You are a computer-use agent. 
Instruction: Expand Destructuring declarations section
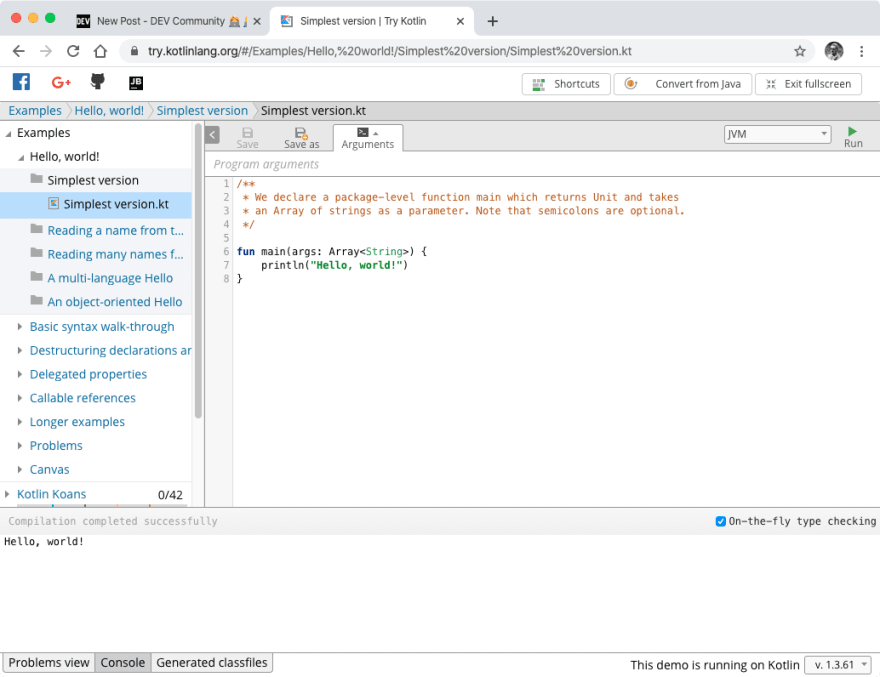coord(20,350)
